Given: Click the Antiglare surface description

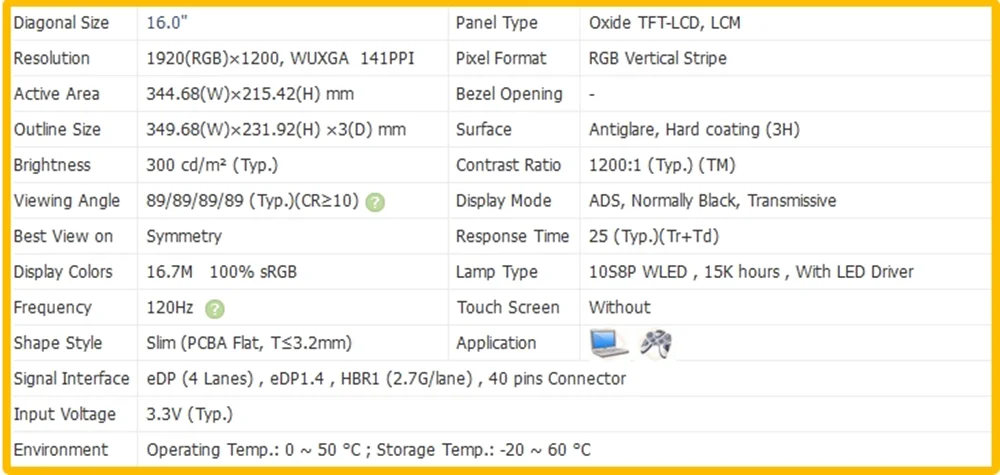Looking at the screenshot, I should point(694,130).
